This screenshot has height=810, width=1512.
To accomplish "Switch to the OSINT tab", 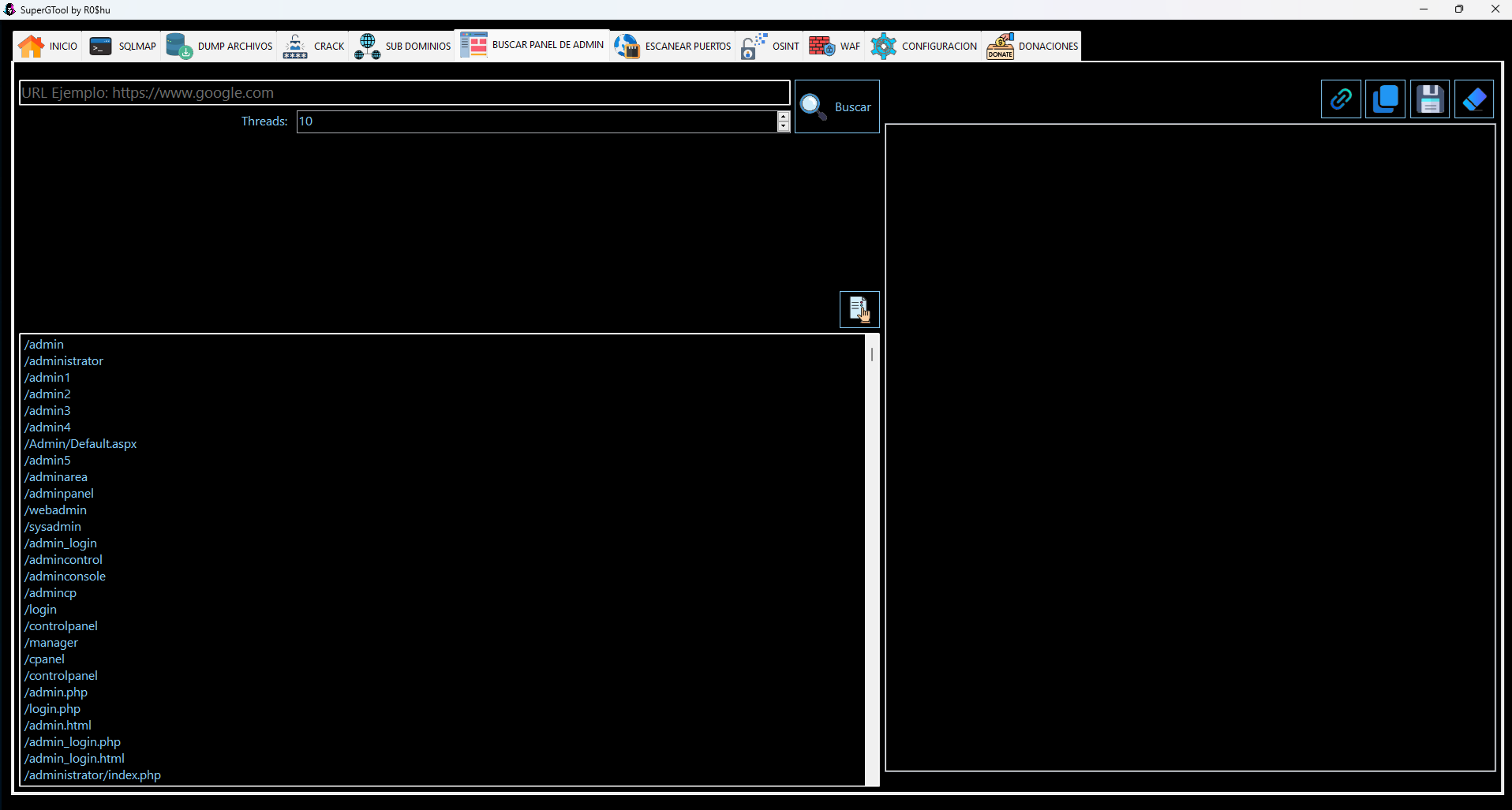I will [770, 46].
